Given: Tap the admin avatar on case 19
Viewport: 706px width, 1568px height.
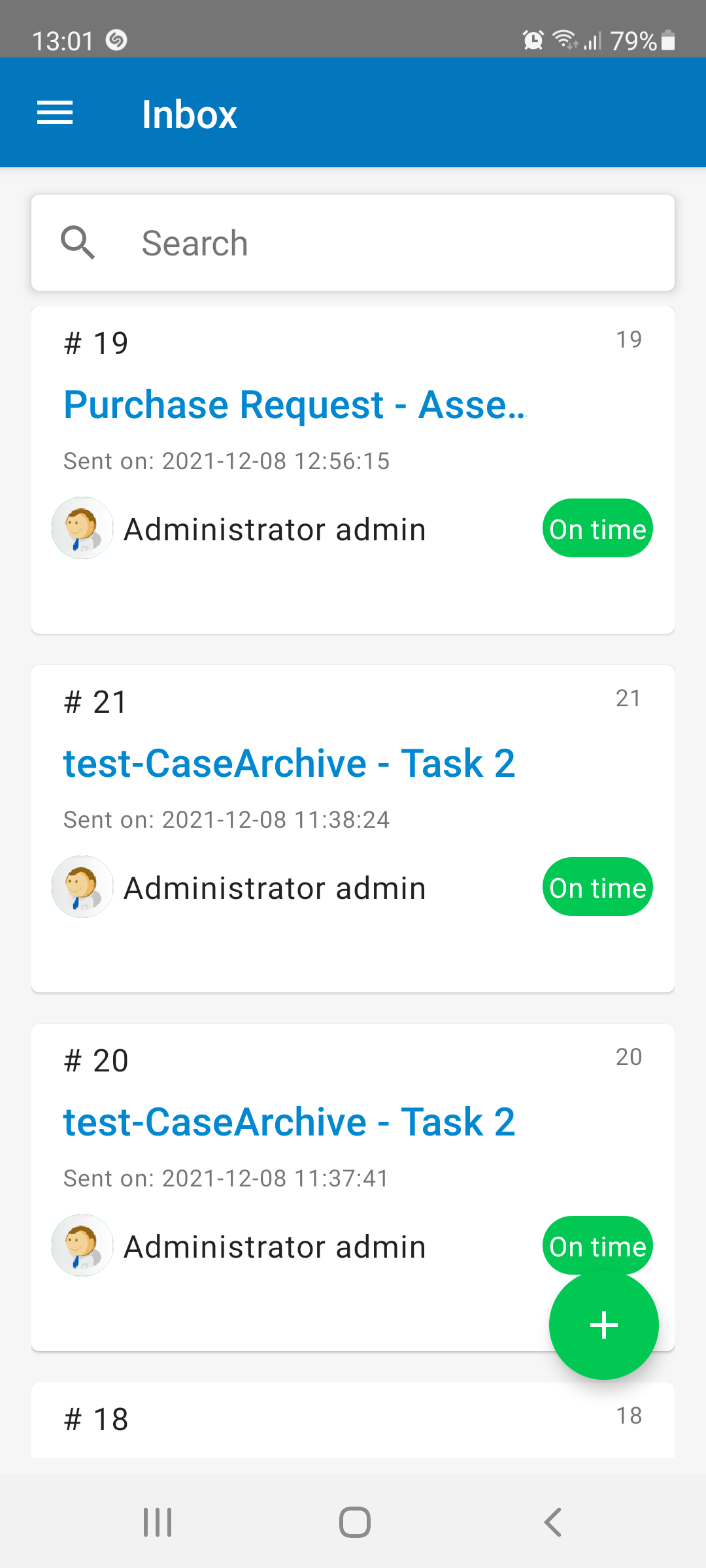Looking at the screenshot, I should coord(82,528).
